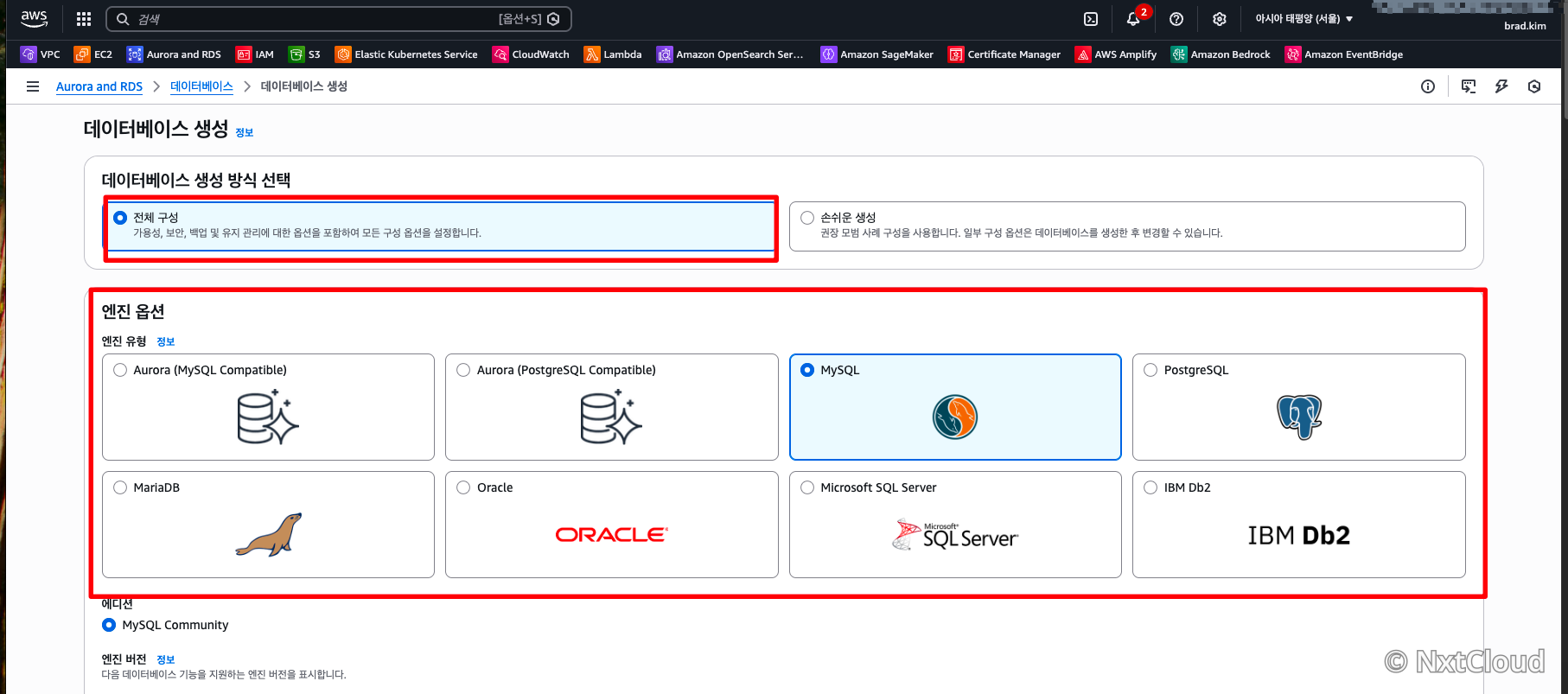Image resolution: width=1568 pixels, height=694 pixels.
Task: Open the brad.kim account menu
Action: 1525,26
